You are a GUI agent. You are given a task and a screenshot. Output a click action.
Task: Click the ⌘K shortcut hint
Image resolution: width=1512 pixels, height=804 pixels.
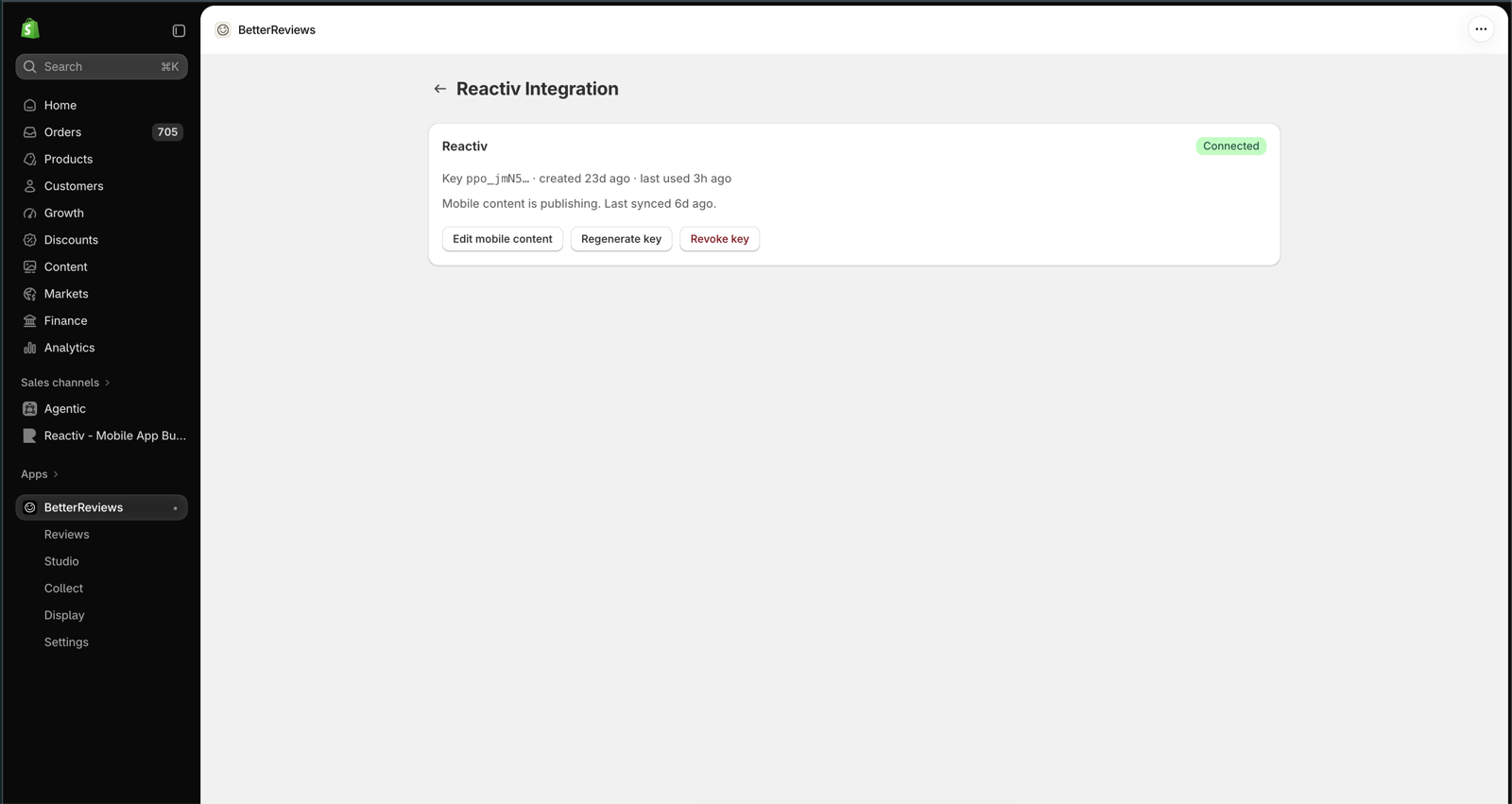pyautogui.click(x=169, y=67)
